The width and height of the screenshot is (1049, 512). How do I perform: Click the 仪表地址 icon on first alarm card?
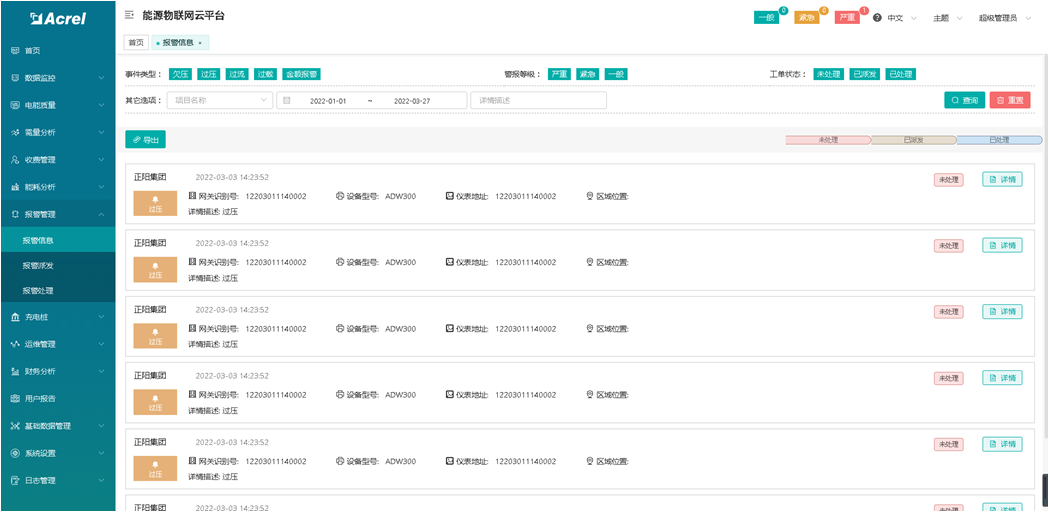pos(450,196)
